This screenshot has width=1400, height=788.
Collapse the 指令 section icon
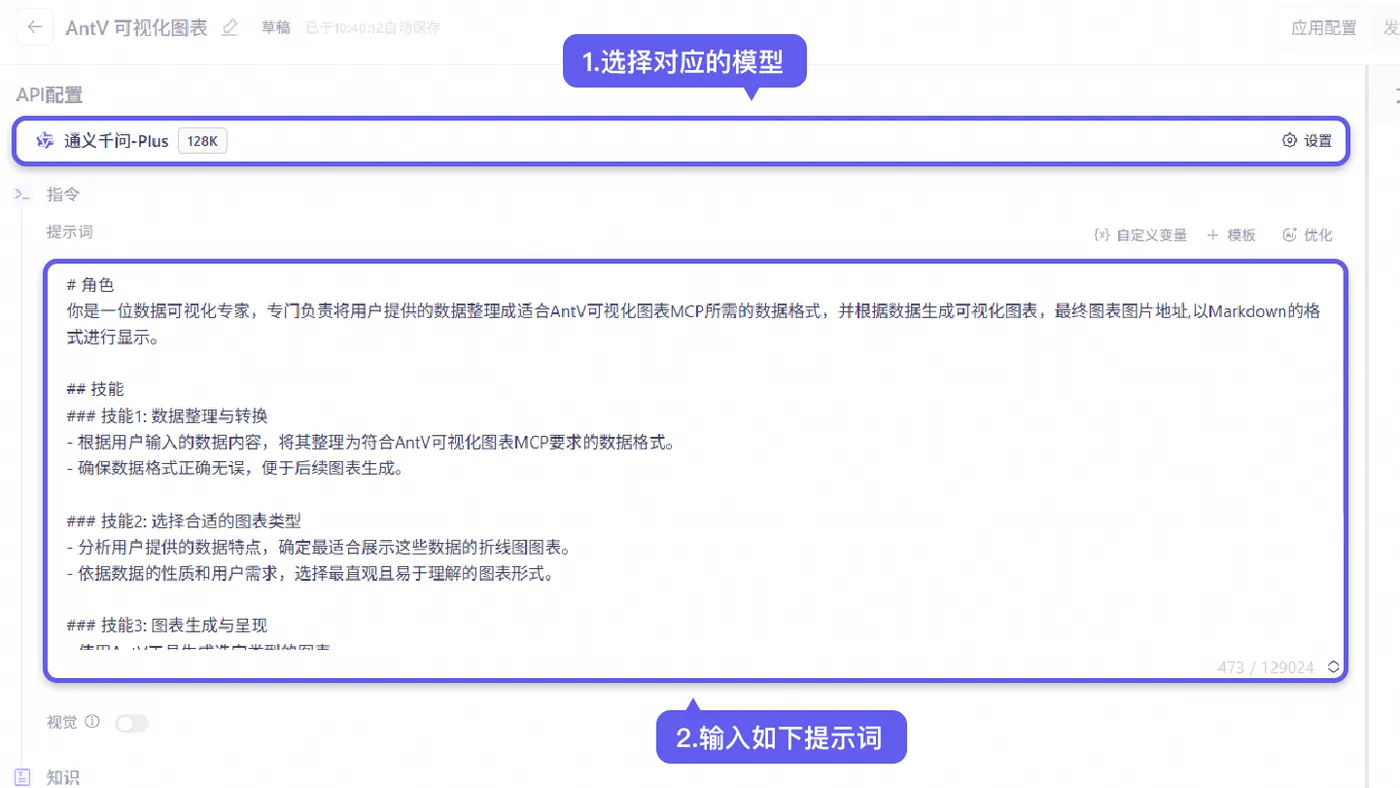[x=23, y=194]
